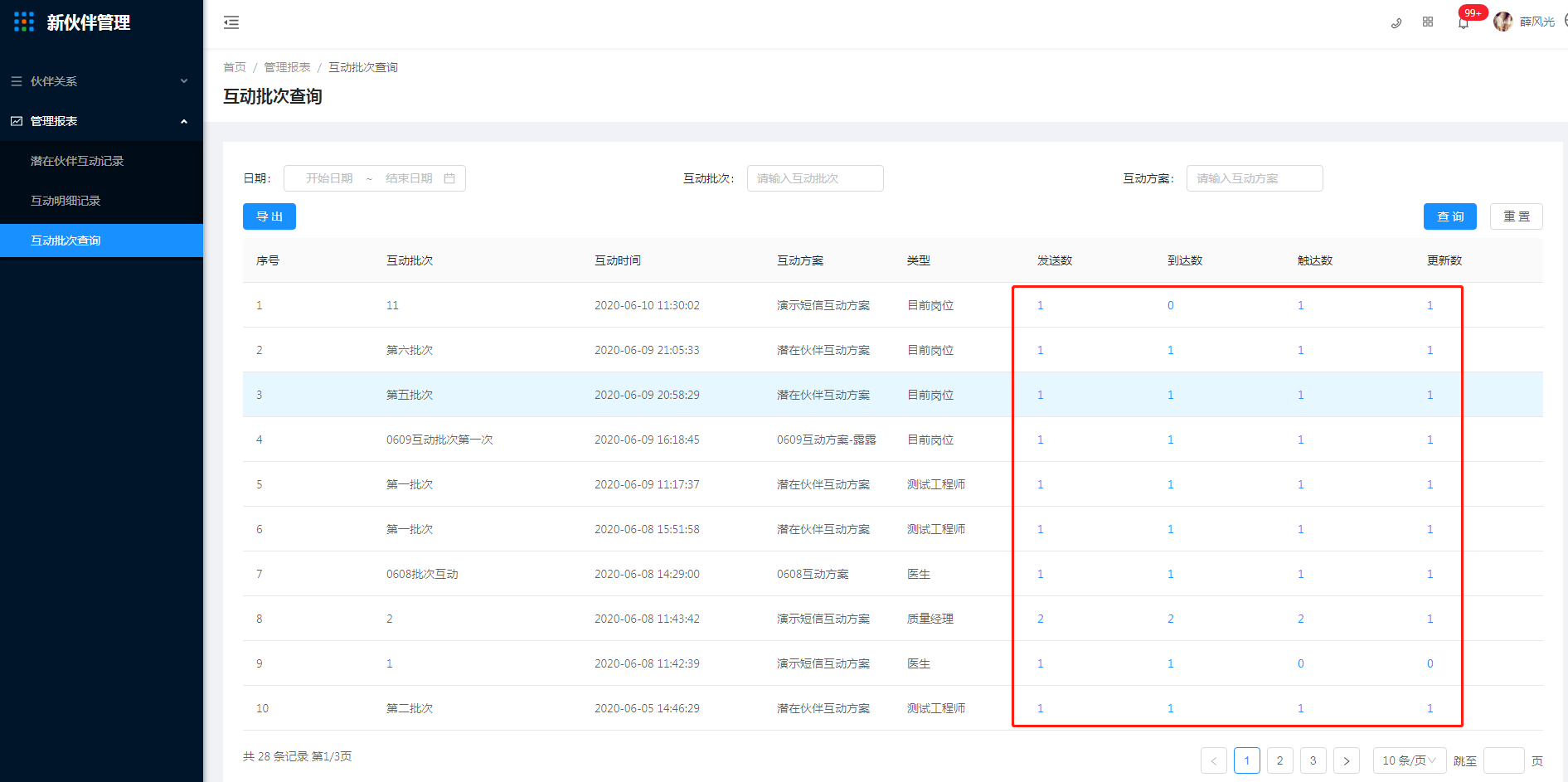1568x782 pixels.
Task: Click the calendar icon in date field
Action: pos(449,178)
